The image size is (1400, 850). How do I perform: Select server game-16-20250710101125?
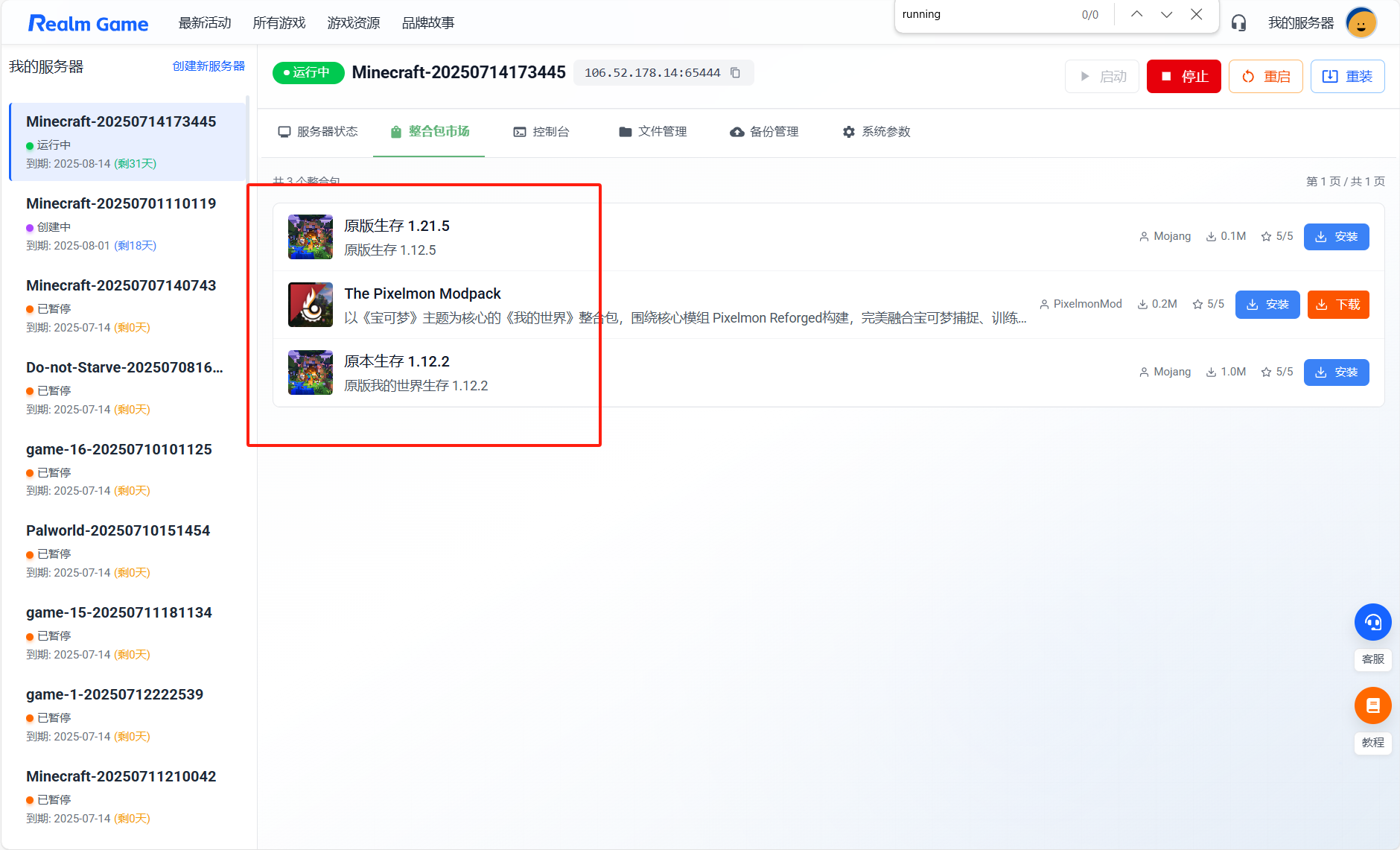click(x=128, y=469)
